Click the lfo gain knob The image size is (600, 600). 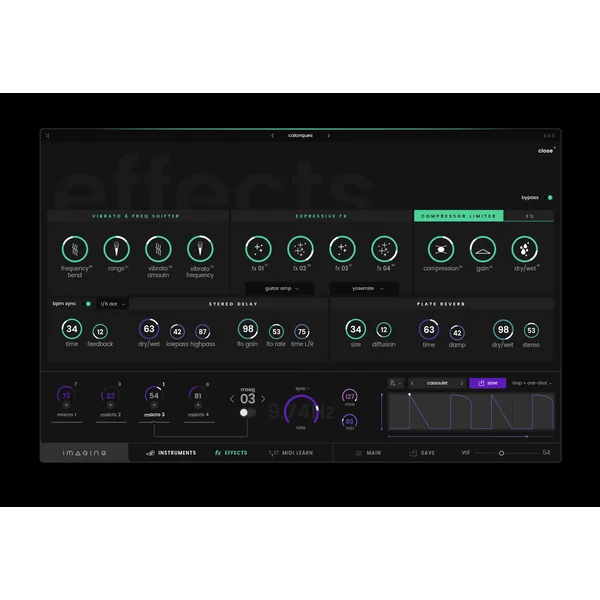[x=248, y=329]
